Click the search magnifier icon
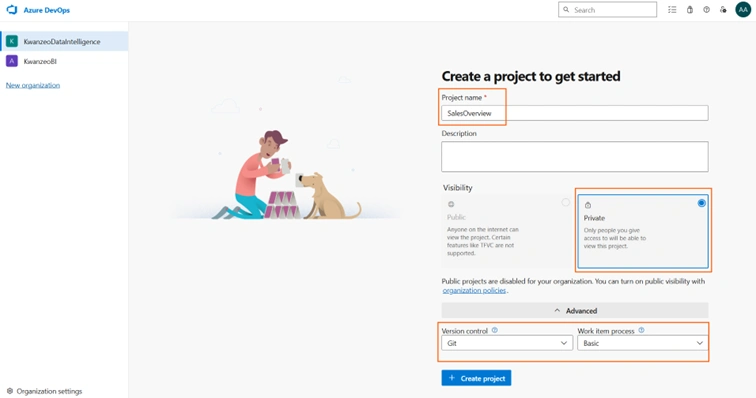 [566, 10]
